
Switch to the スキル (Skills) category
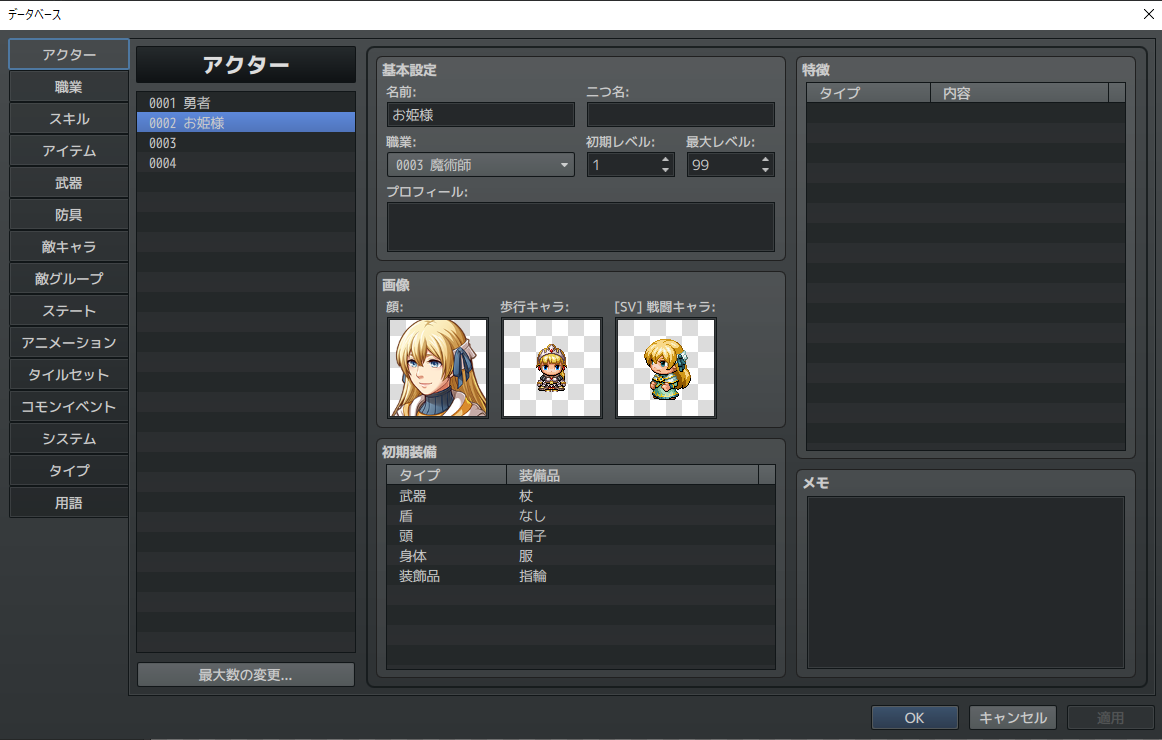[x=68, y=118]
